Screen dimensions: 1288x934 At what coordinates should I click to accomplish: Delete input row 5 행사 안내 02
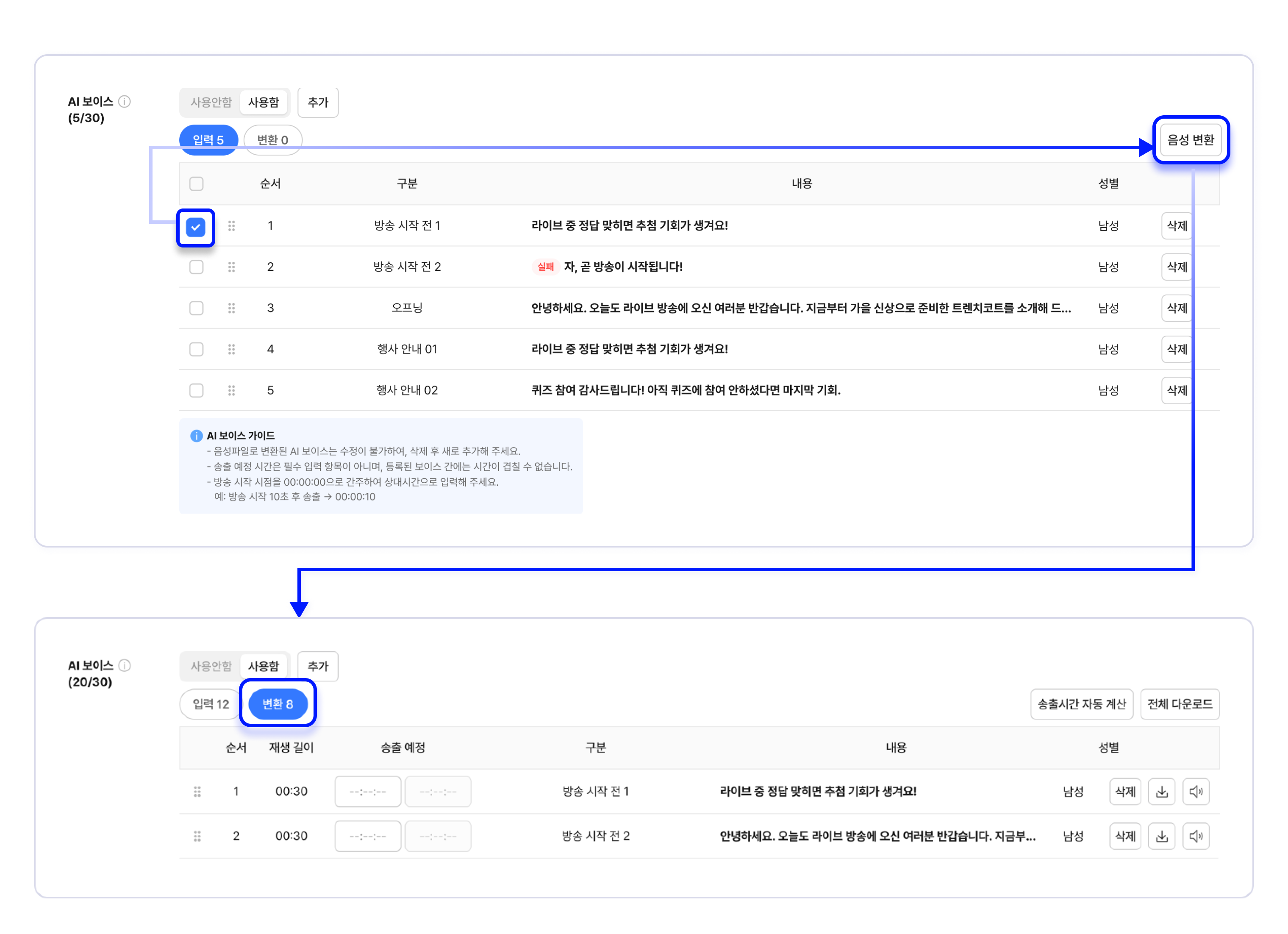(x=1176, y=390)
